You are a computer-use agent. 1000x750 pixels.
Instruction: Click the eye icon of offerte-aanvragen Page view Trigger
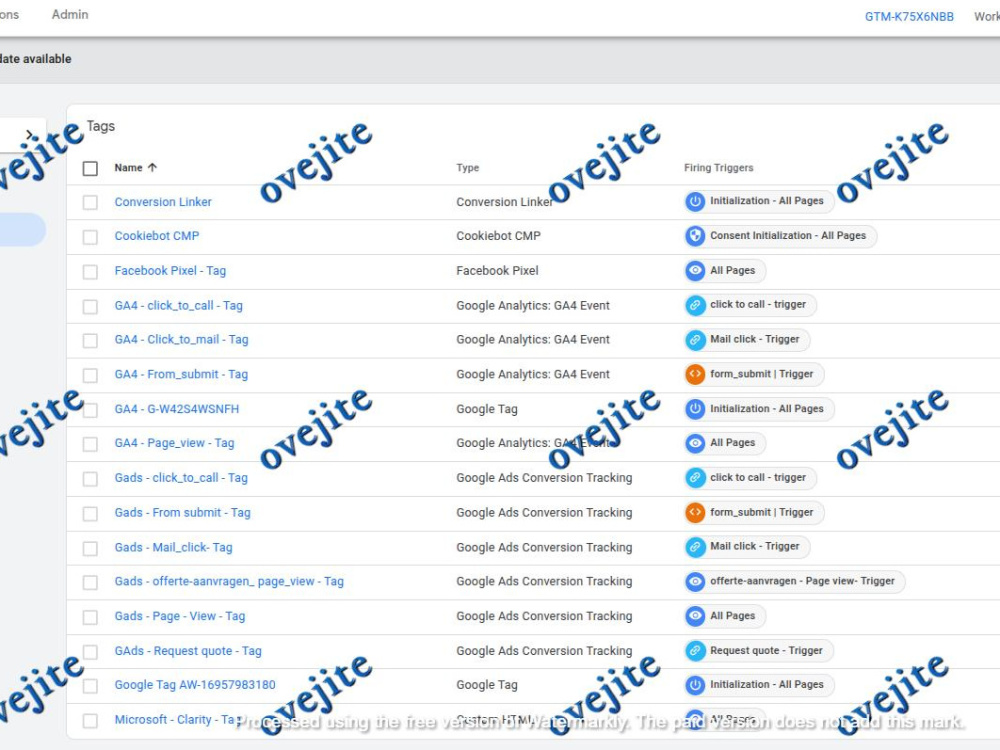point(695,581)
